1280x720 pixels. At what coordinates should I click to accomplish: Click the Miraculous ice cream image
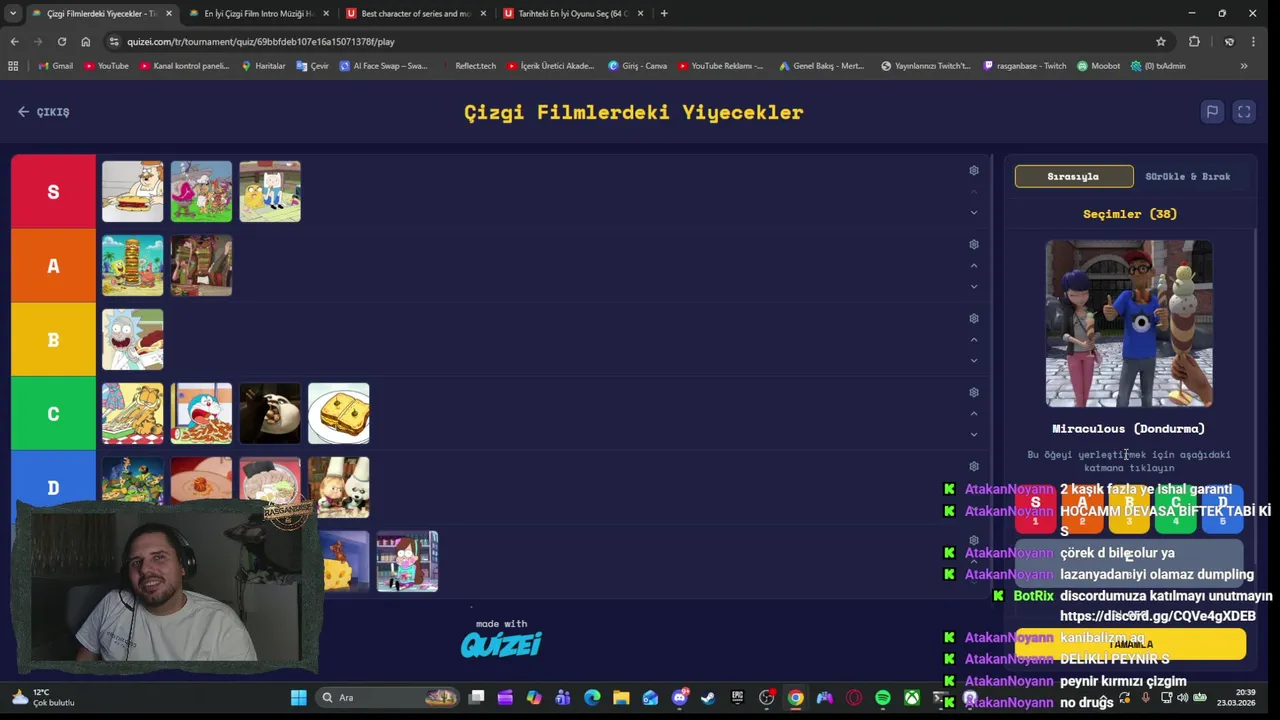(1129, 324)
